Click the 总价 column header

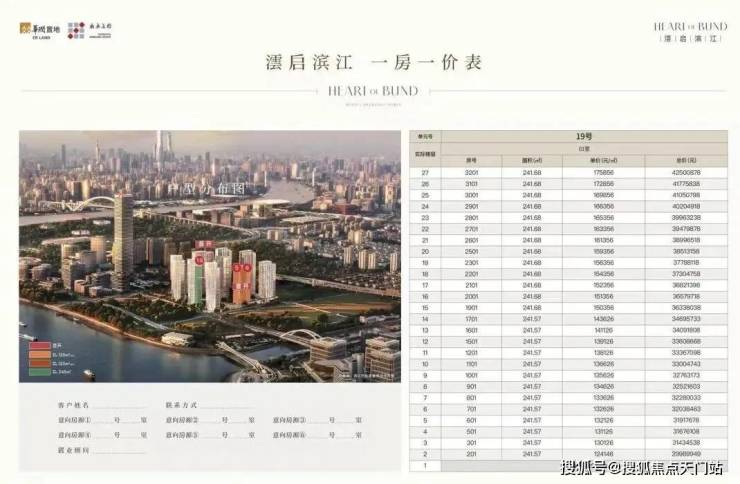[x=686, y=161]
